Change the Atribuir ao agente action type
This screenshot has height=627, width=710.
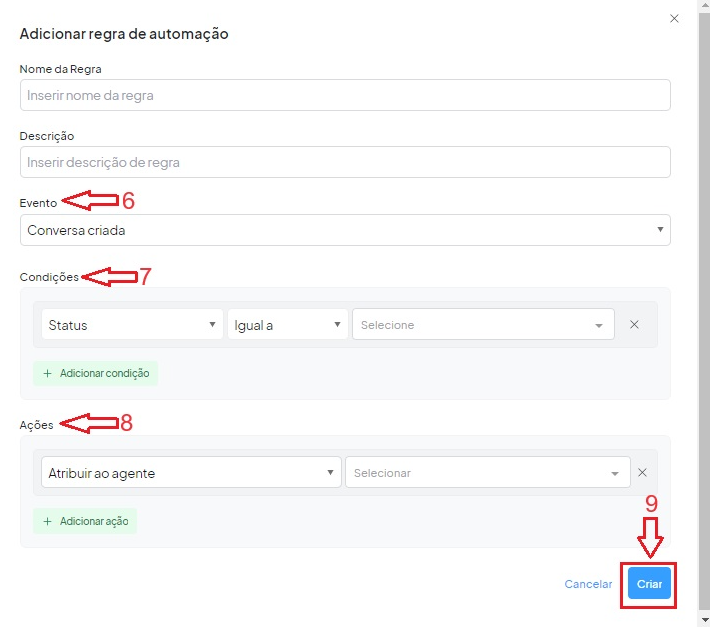click(x=191, y=473)
